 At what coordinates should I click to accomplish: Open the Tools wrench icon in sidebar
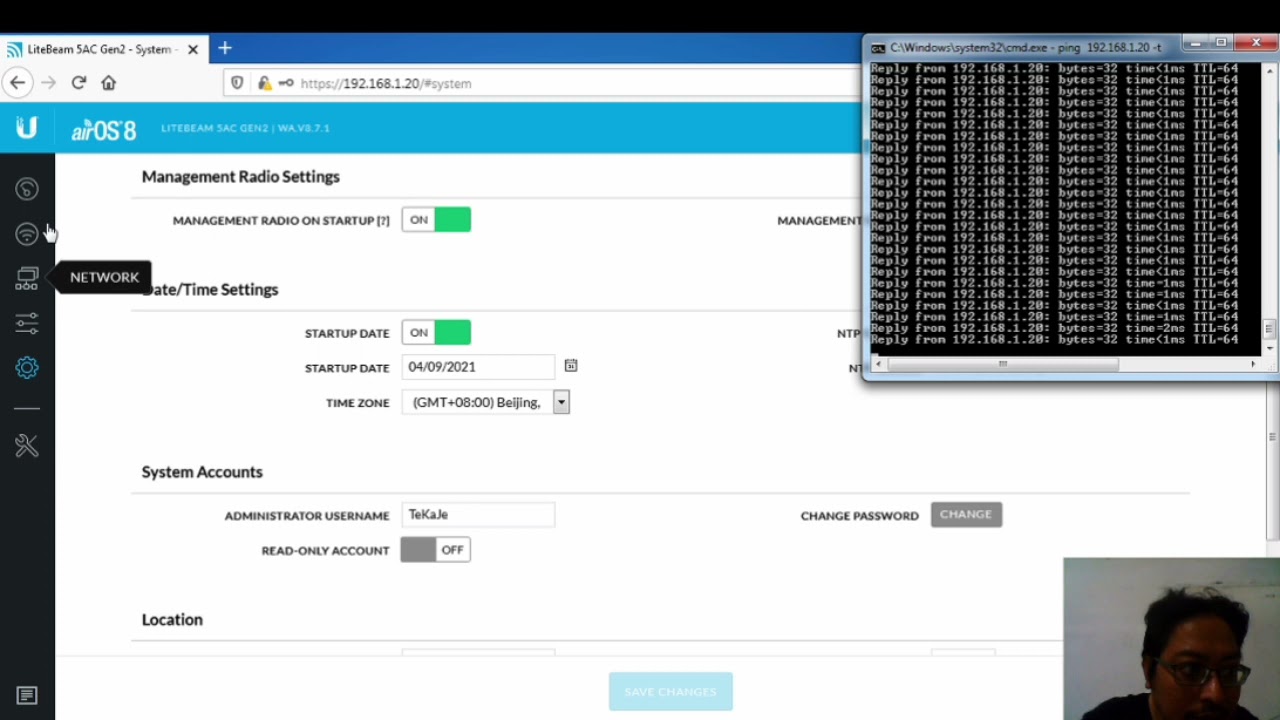tap(27, 445)
